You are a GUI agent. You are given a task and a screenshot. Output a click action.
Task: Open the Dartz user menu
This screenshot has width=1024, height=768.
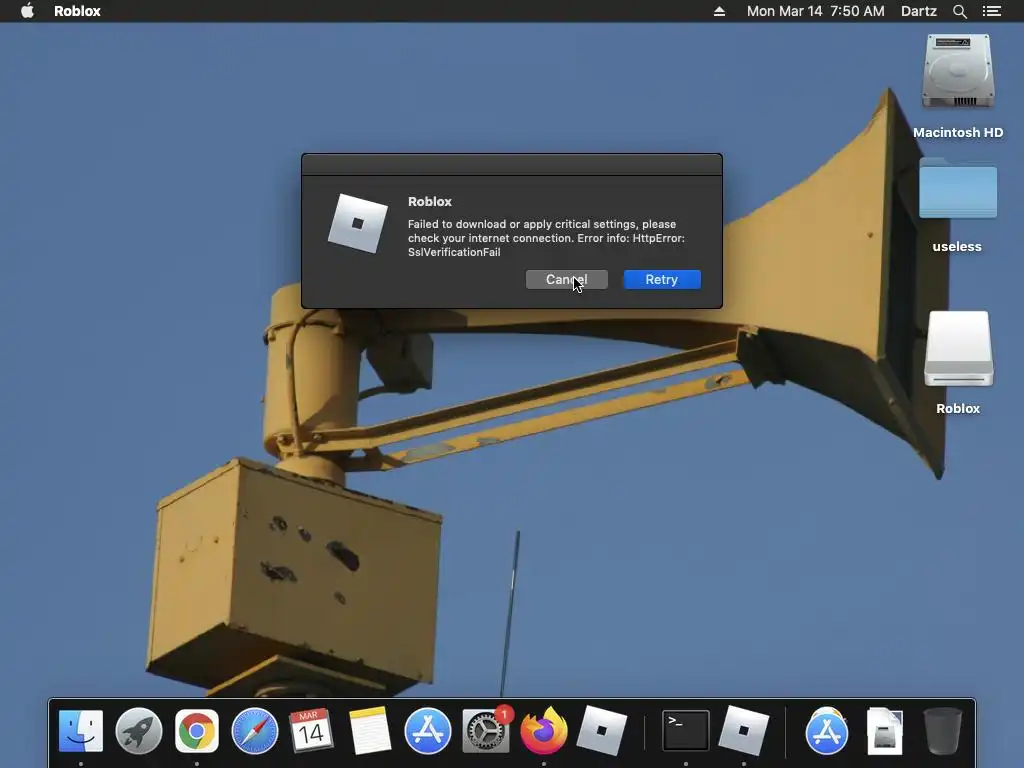[x=918, y=11]
